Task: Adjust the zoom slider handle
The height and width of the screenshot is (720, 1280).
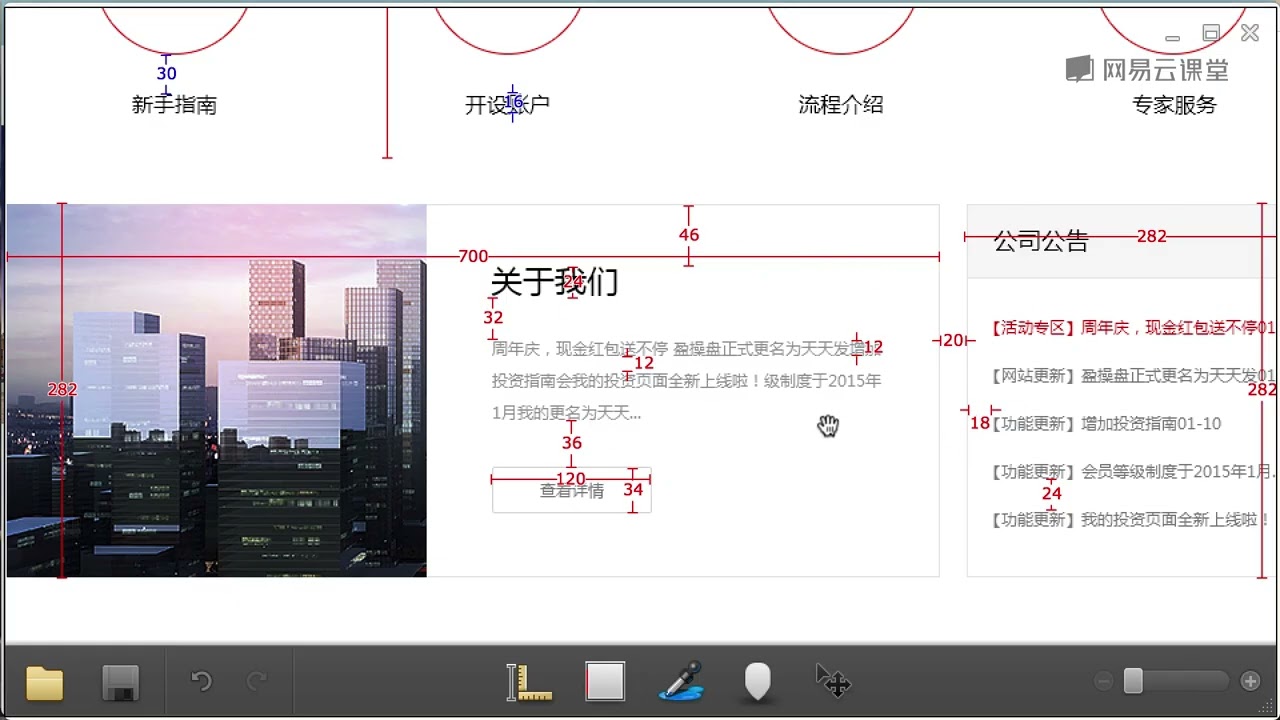Action: pos(1133,681)
